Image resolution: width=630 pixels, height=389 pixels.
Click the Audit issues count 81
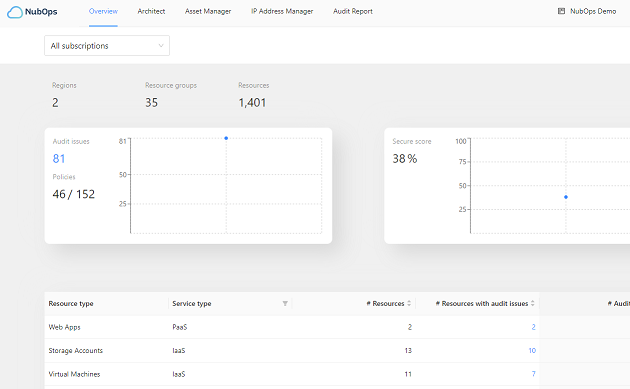coord(59,159)
